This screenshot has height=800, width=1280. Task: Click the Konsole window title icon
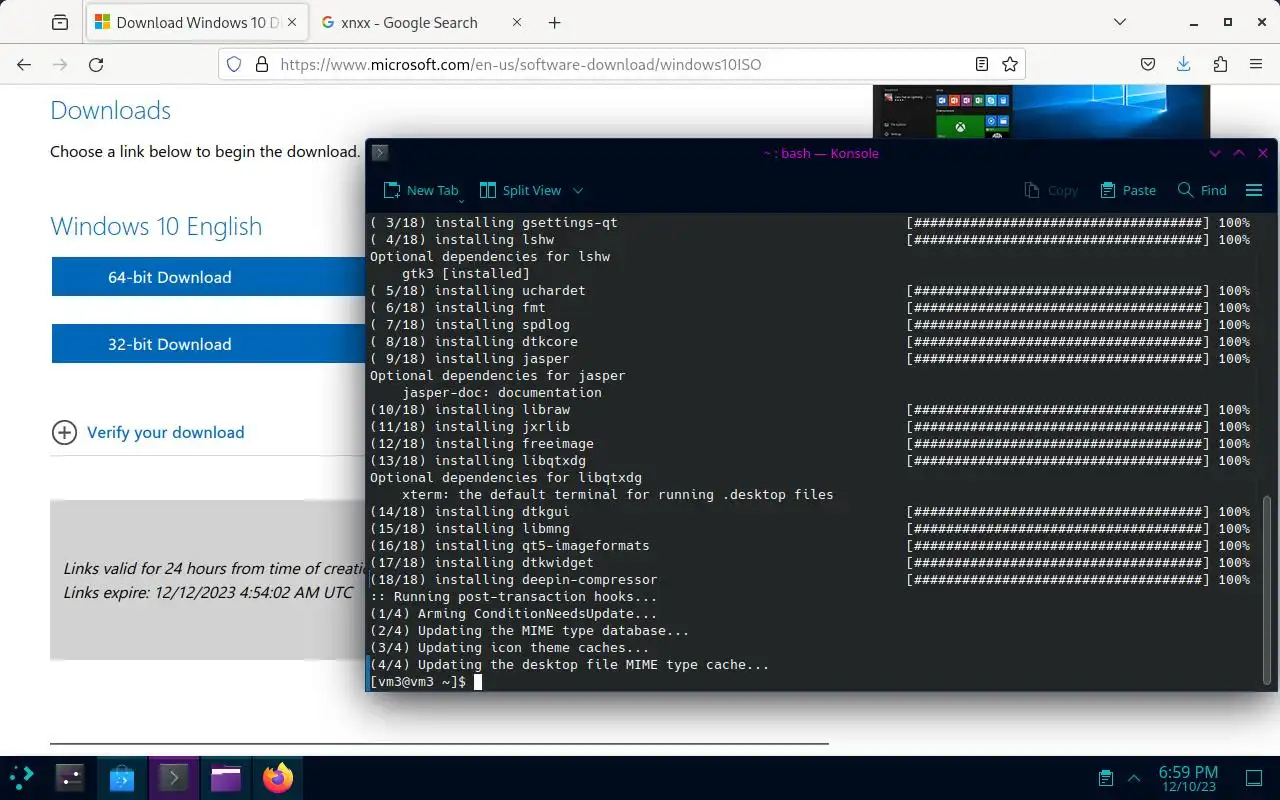(x=380, y=153)
